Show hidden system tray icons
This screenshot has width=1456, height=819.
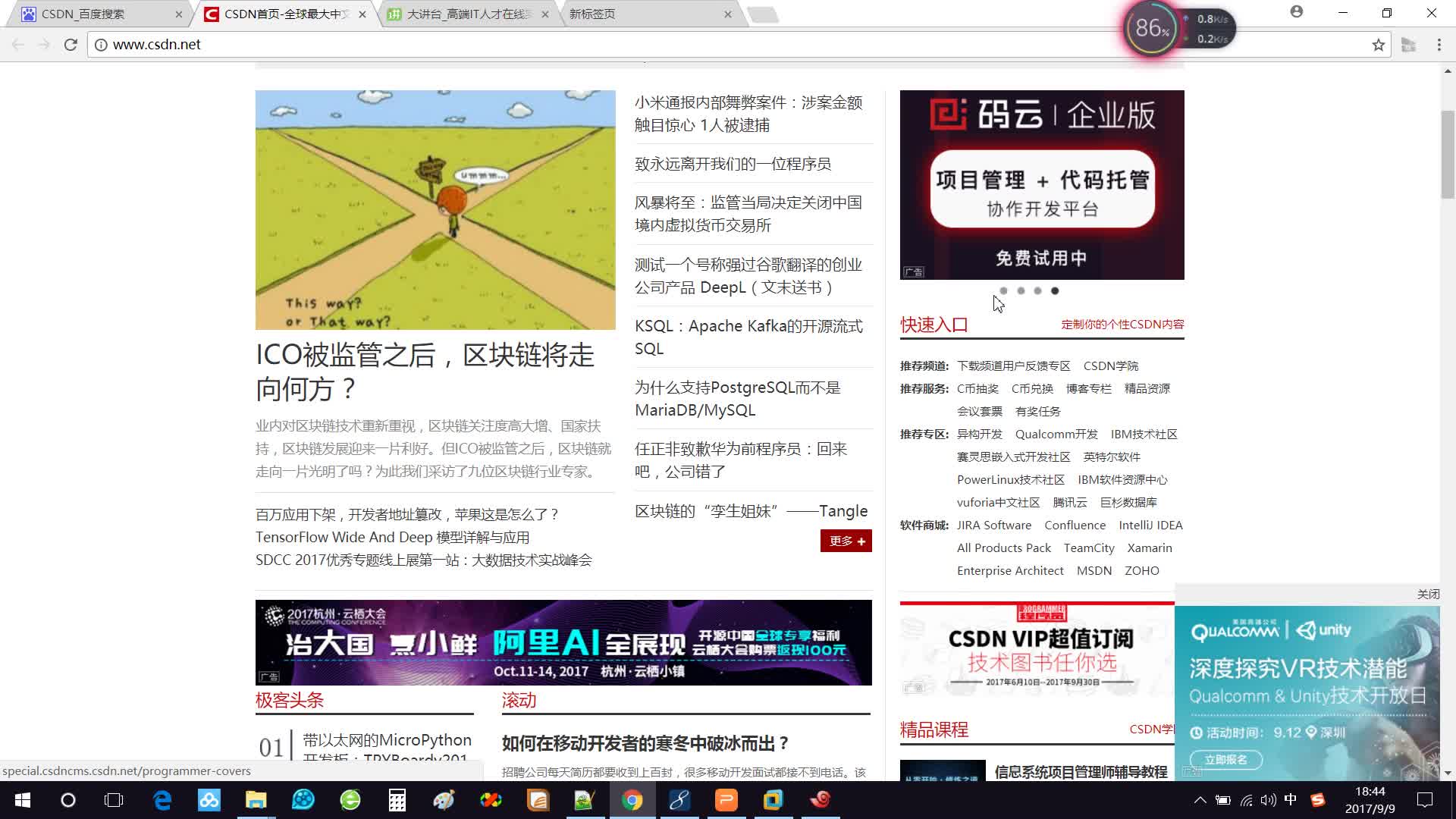(1200, 800)
